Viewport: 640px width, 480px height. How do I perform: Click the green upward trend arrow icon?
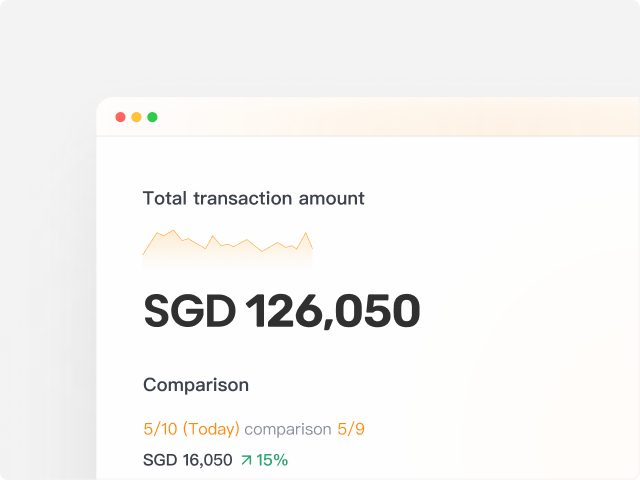246,460
